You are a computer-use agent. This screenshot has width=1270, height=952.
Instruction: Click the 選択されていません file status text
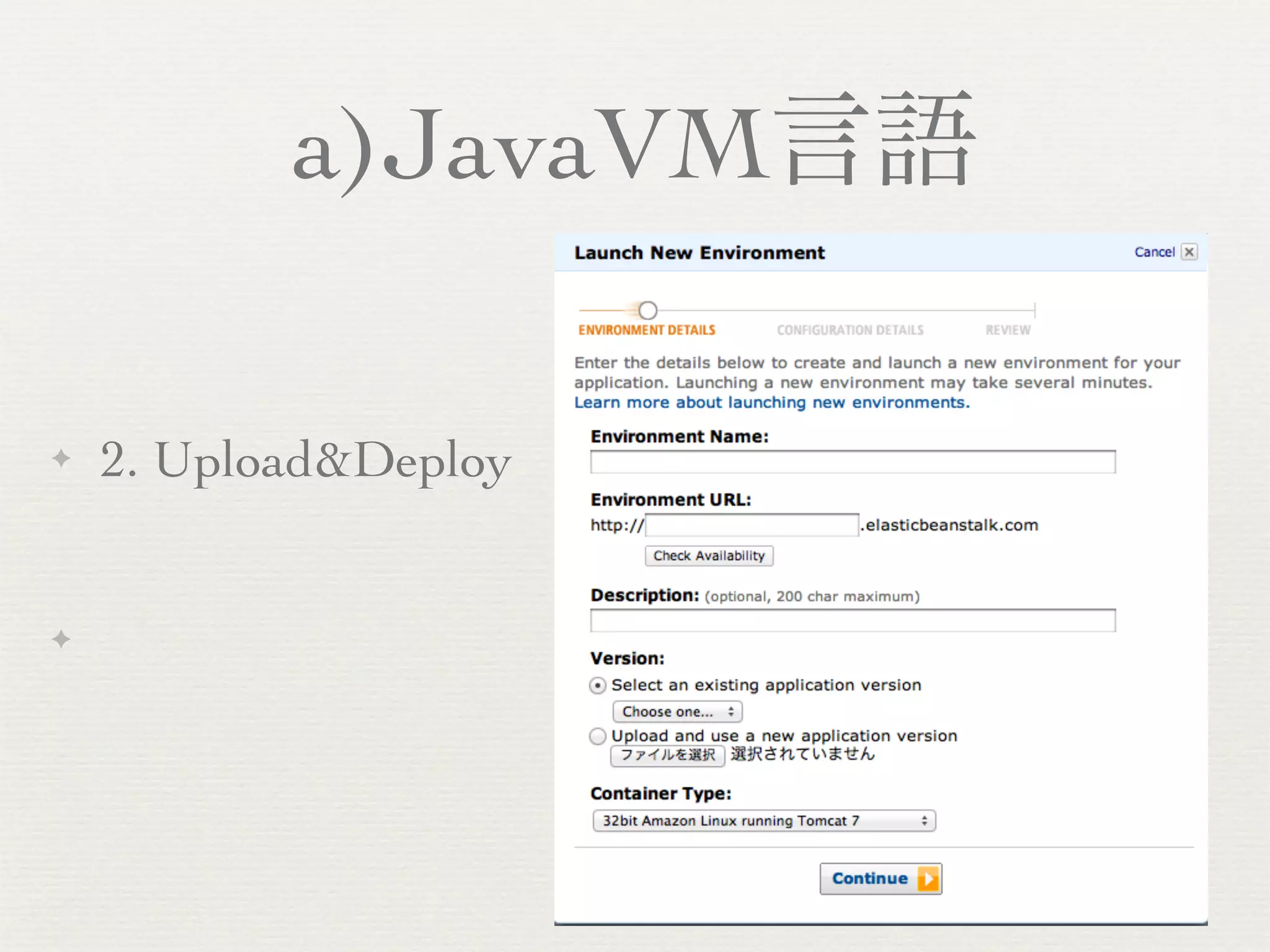802,754
